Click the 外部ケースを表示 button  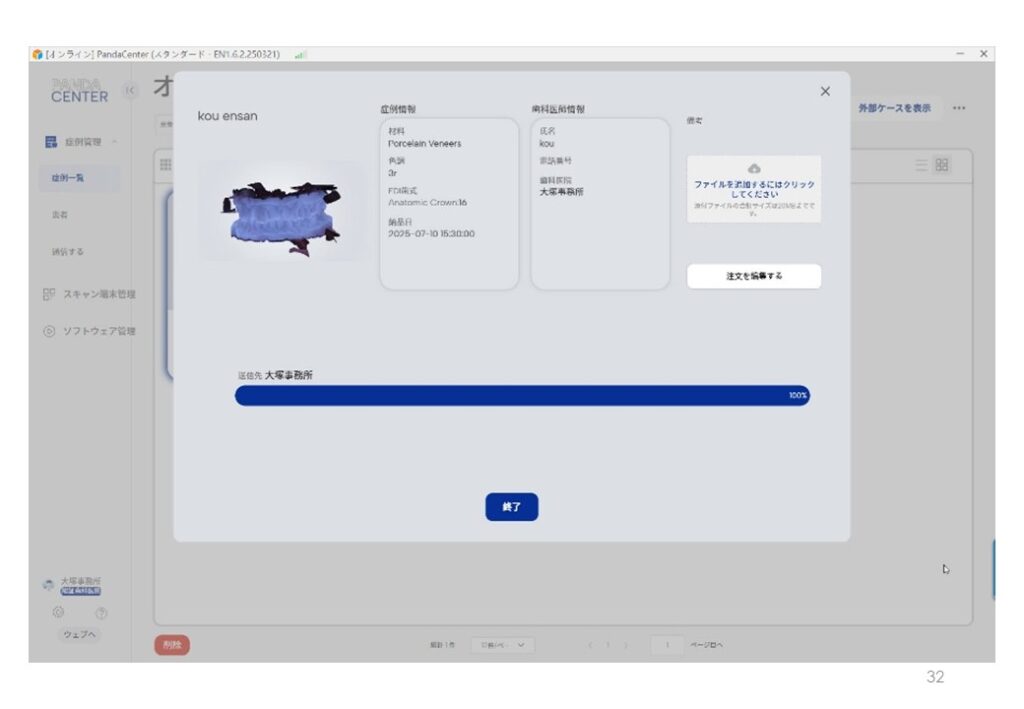pyautogui.click(x=893, y=108)
